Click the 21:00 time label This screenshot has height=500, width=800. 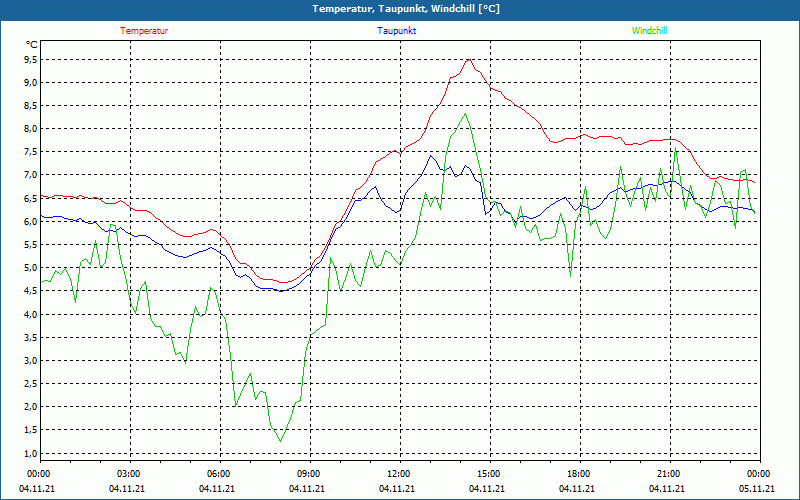tap(668, 474)
